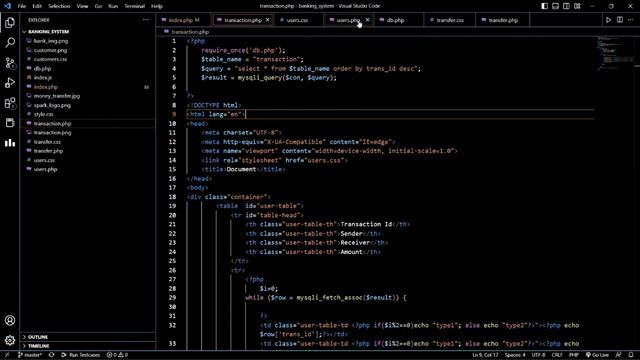
Task: Open the Explorer view in activity bar
Action: [10, 22]
